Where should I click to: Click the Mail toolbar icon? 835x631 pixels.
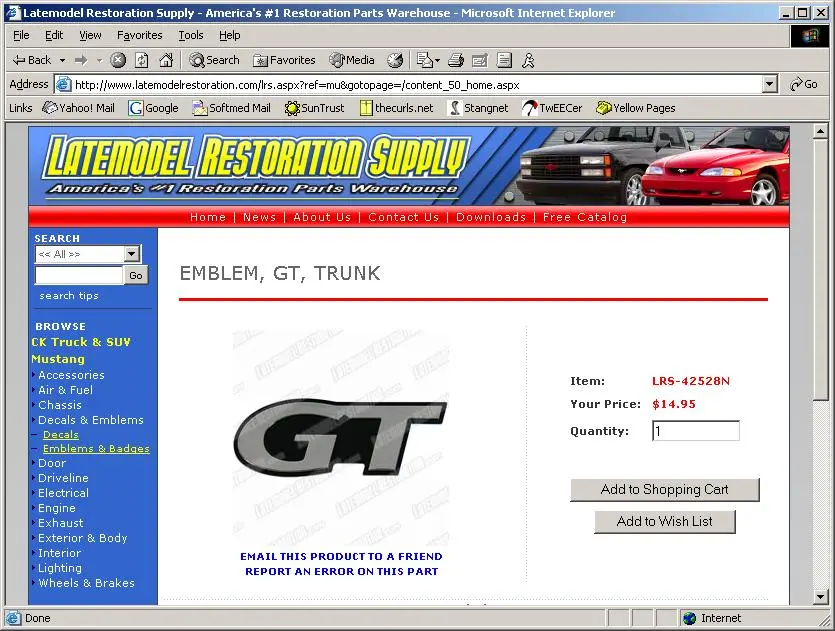click(x=424, y=60)
